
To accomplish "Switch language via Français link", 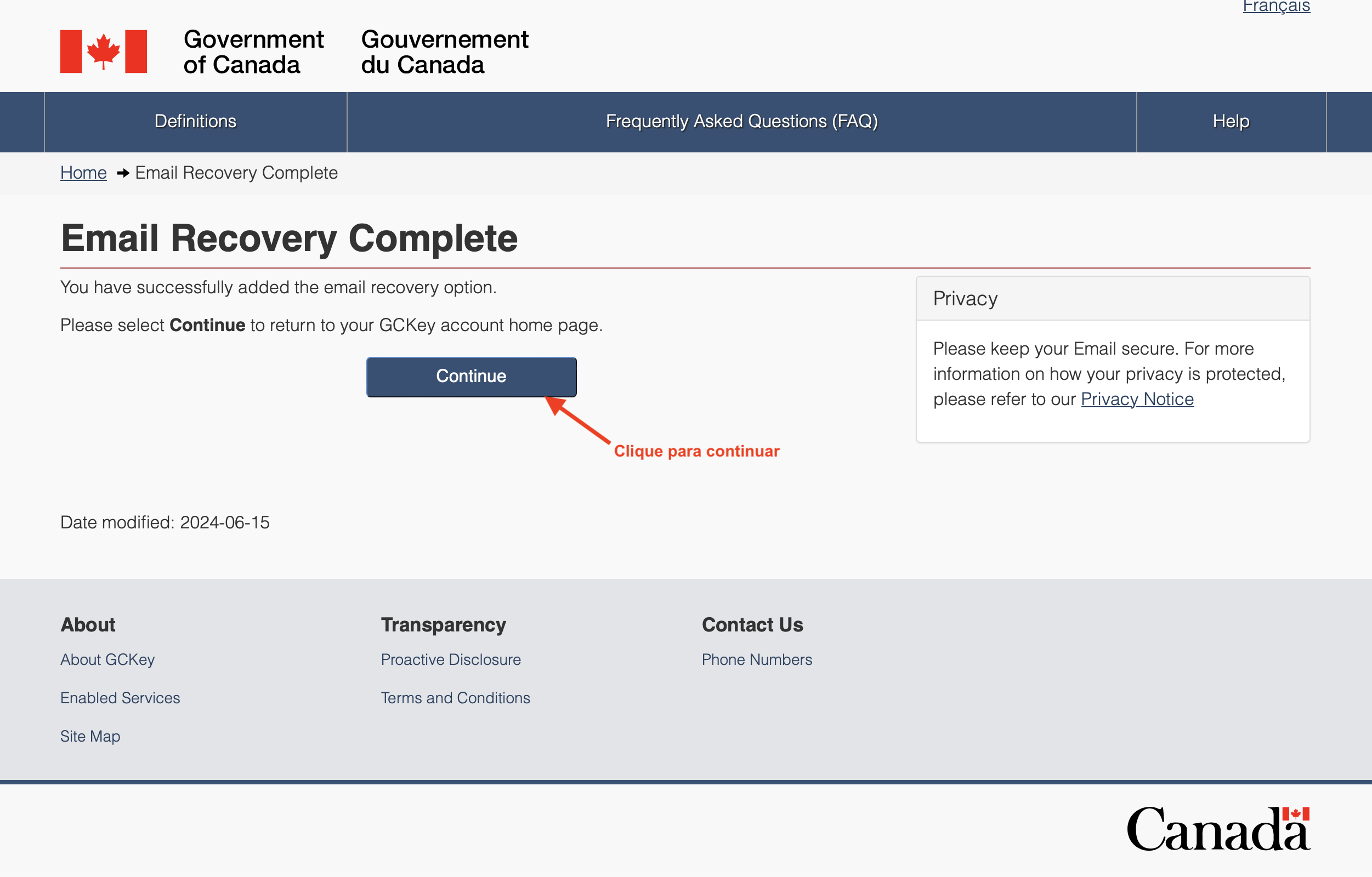I will [x=1276, y=7].
